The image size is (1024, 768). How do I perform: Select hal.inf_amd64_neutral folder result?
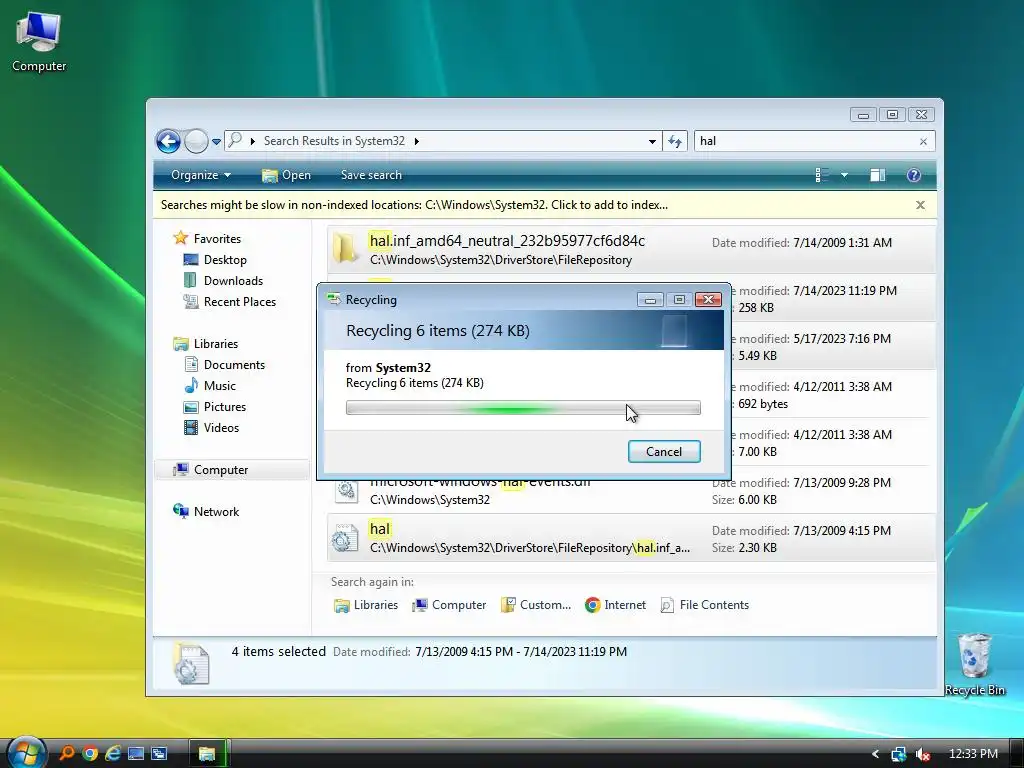click(x=631, y=249)
